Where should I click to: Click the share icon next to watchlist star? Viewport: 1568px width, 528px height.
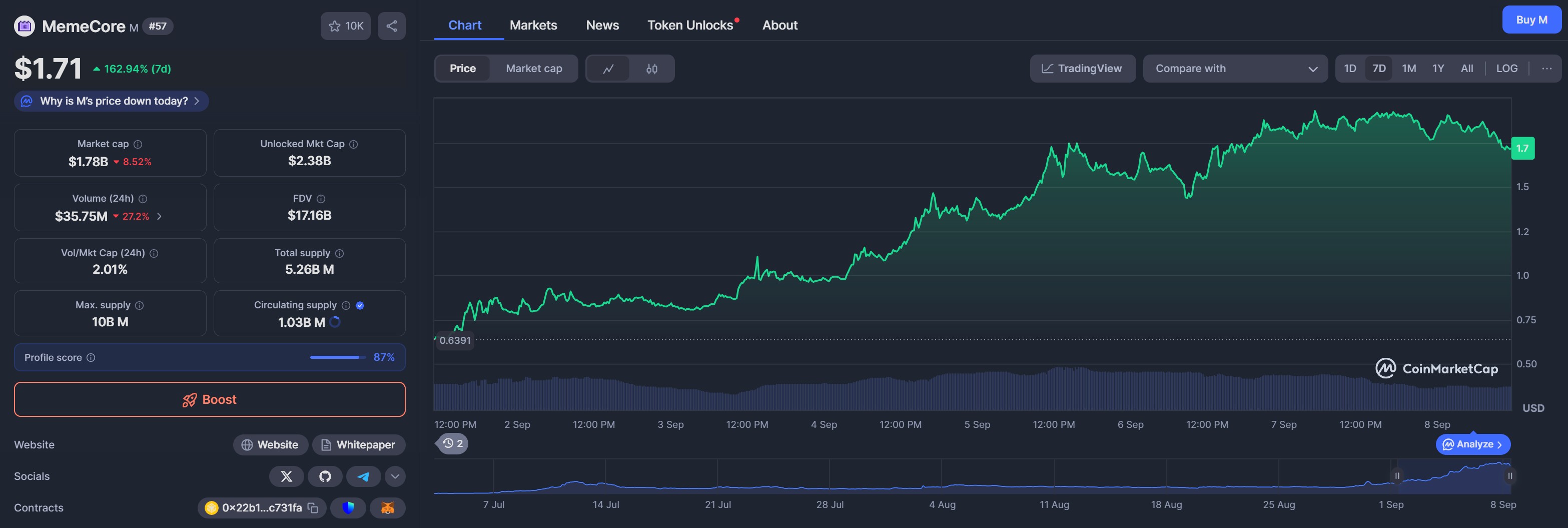pos(391,26)
